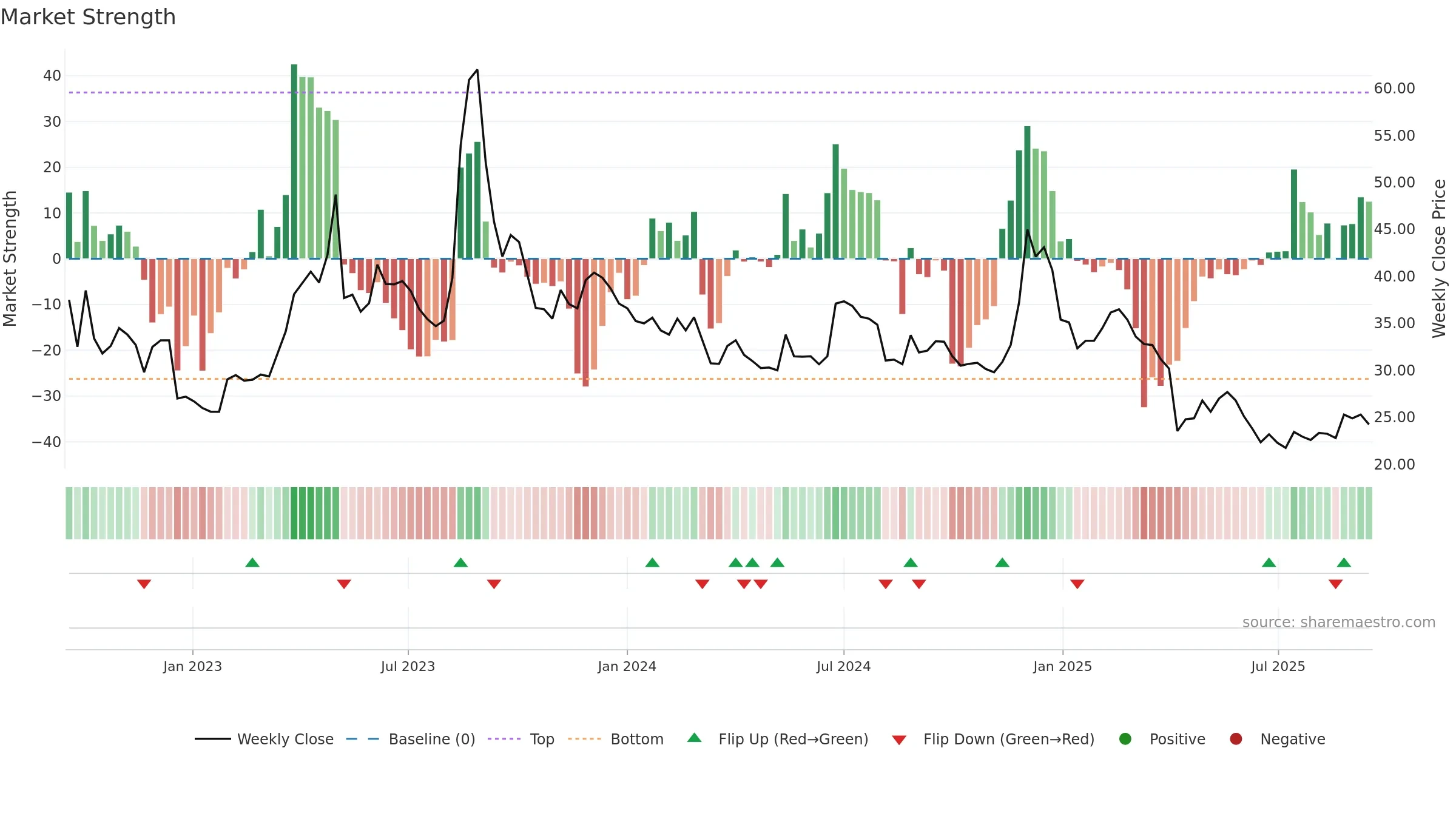1456x819 pixels.
Task: Click the flip-up marker just before Jul 2025
Action: (1269, 562)
